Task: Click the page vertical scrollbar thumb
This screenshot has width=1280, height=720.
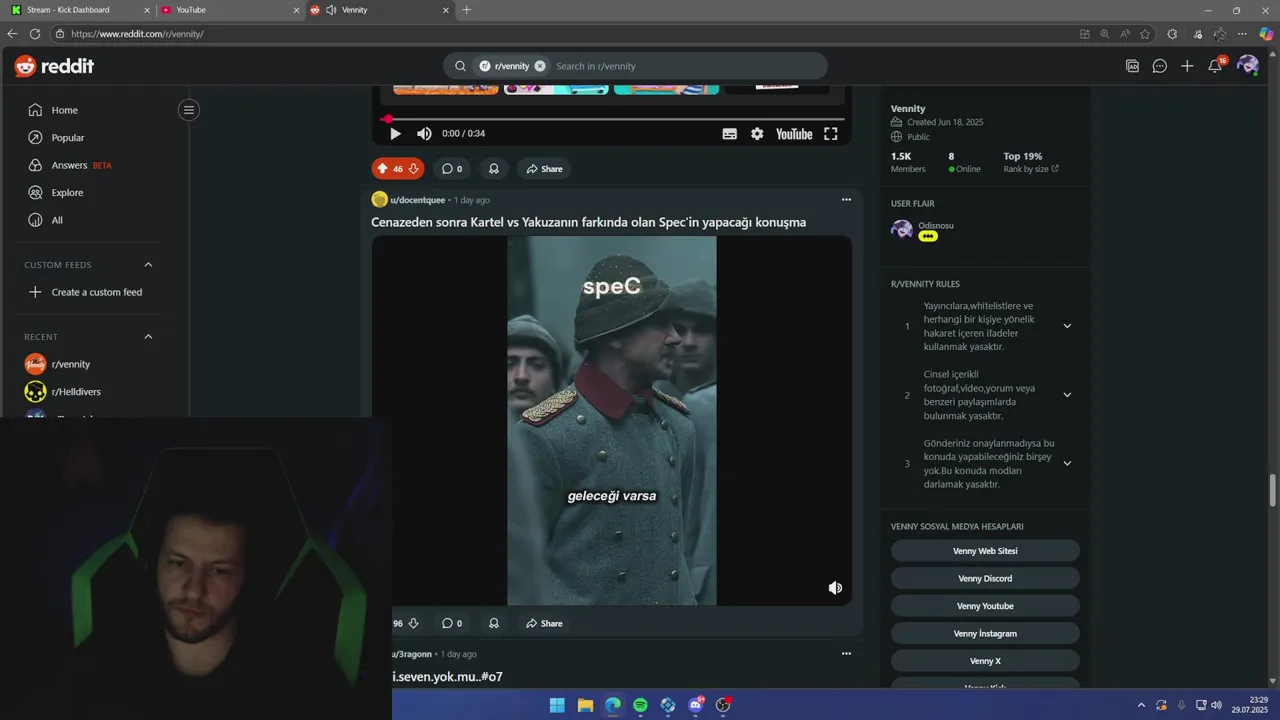Action: [1273, 491]
